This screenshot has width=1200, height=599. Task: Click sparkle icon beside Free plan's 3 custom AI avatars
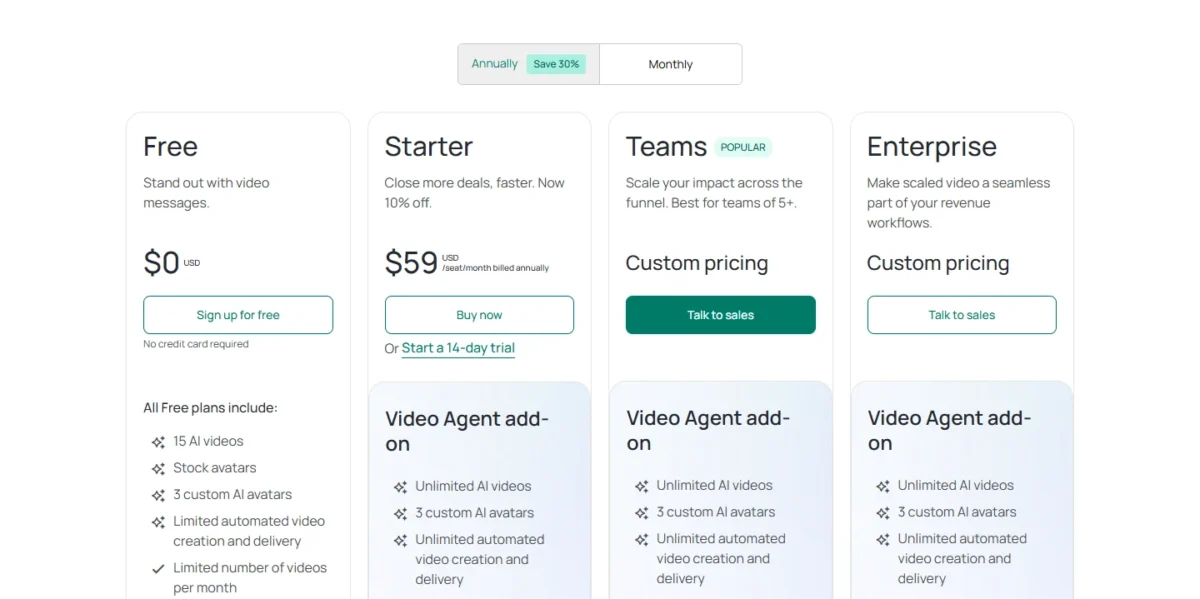[158, 495]
